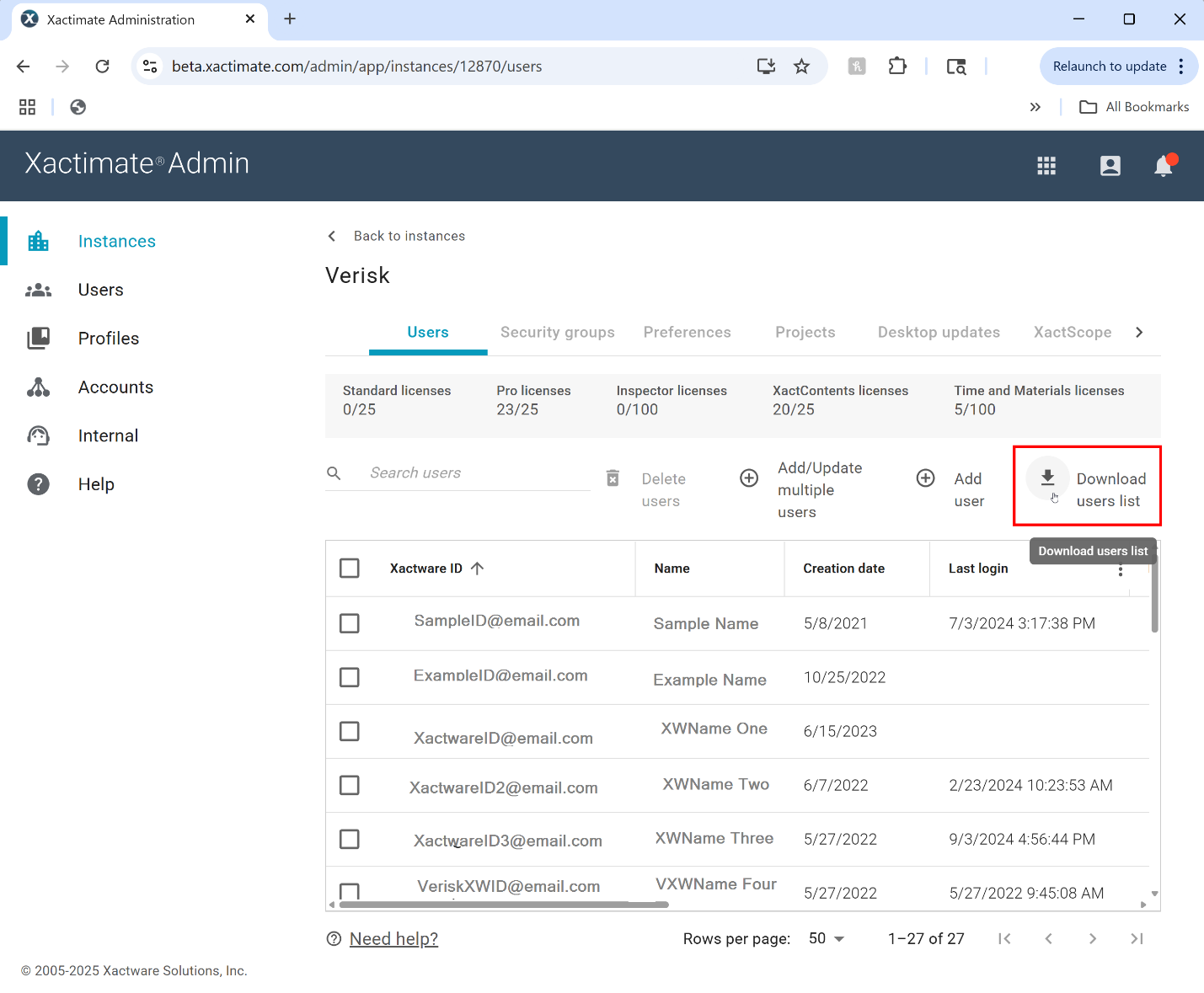This screenshot has width=1204, height=993.
Task: Click the table scroll-down arrow
Action: click(1154, 894)
